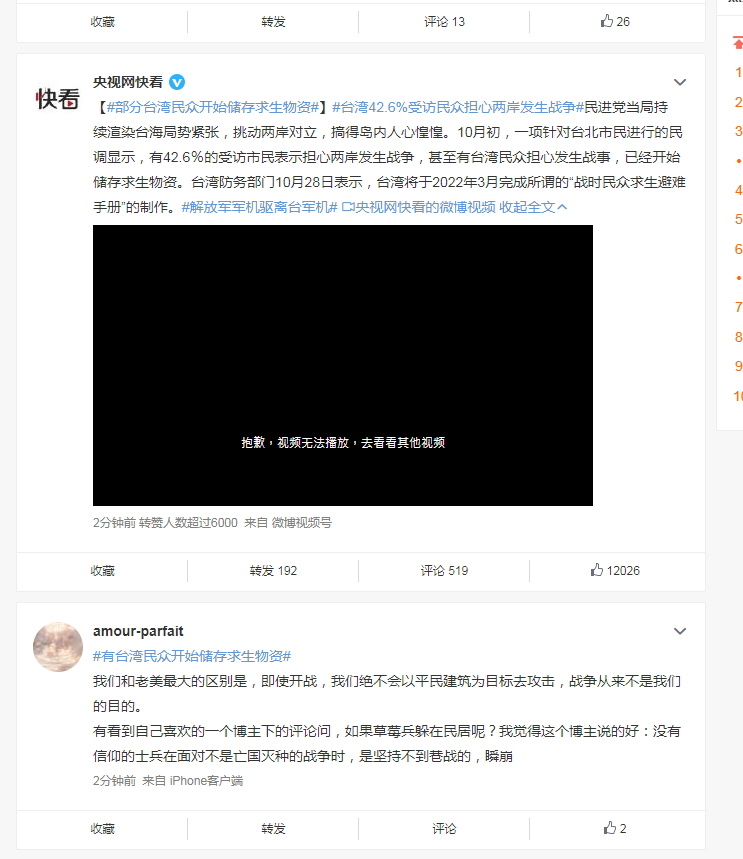Like the amour-parfait post with 2 likes
Screen dimensions: 743x859
click(x=615, y=828)
